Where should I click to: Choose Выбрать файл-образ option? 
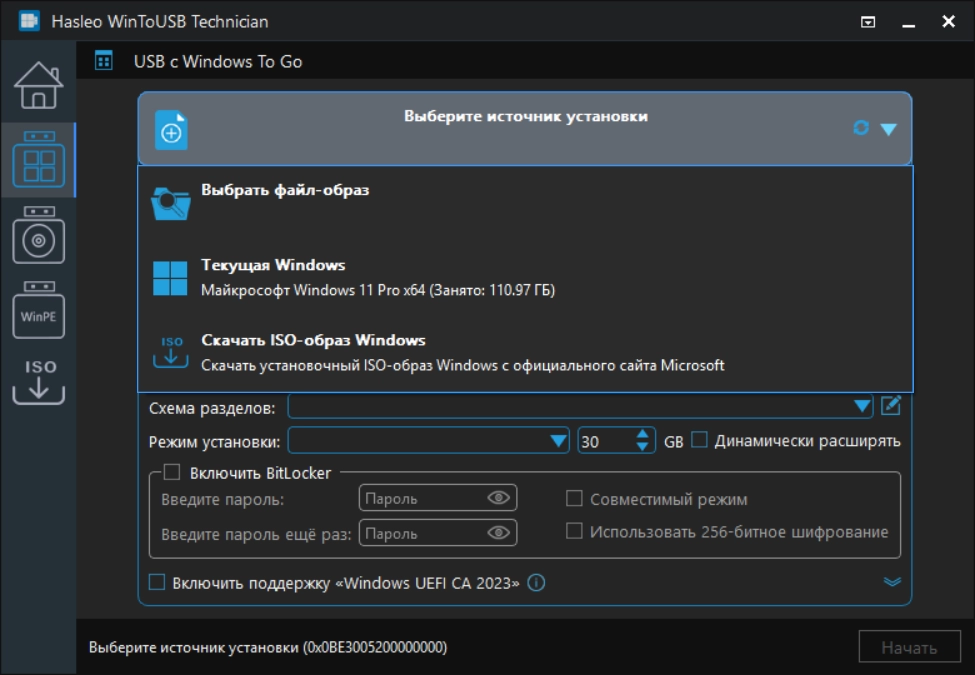point(525,203)
